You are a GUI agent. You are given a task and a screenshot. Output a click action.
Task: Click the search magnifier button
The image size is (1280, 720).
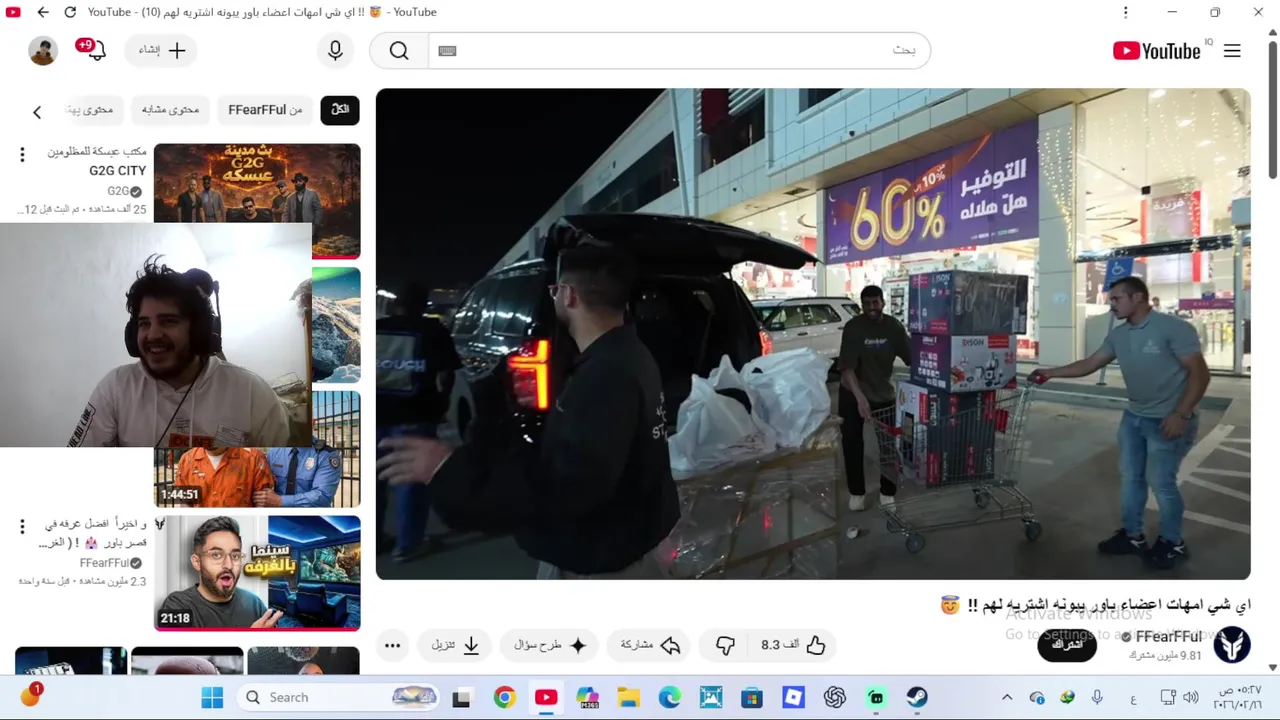pyautogui.click(x=399, y=51)
